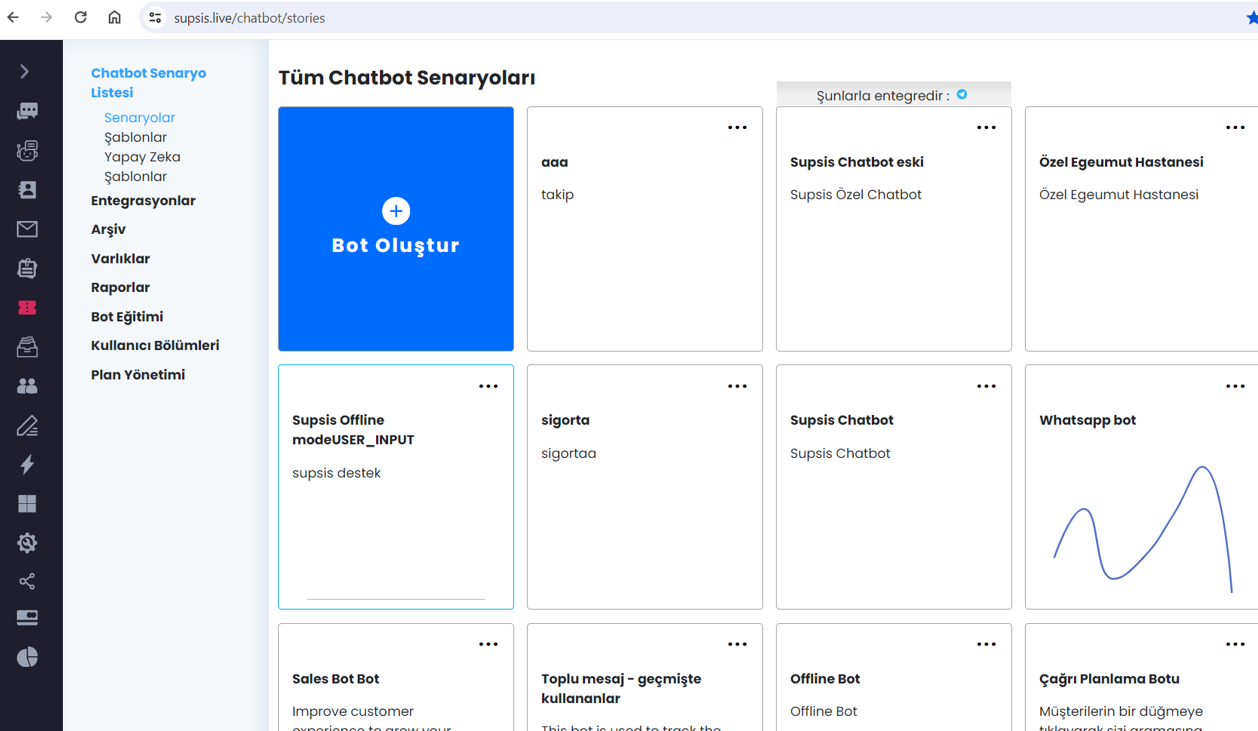Image resolution: width=1258 pixels, height=731 pixels.
Task: Open three-dot menu on Toplu mesaj card
Action: [x=737, y=645]
